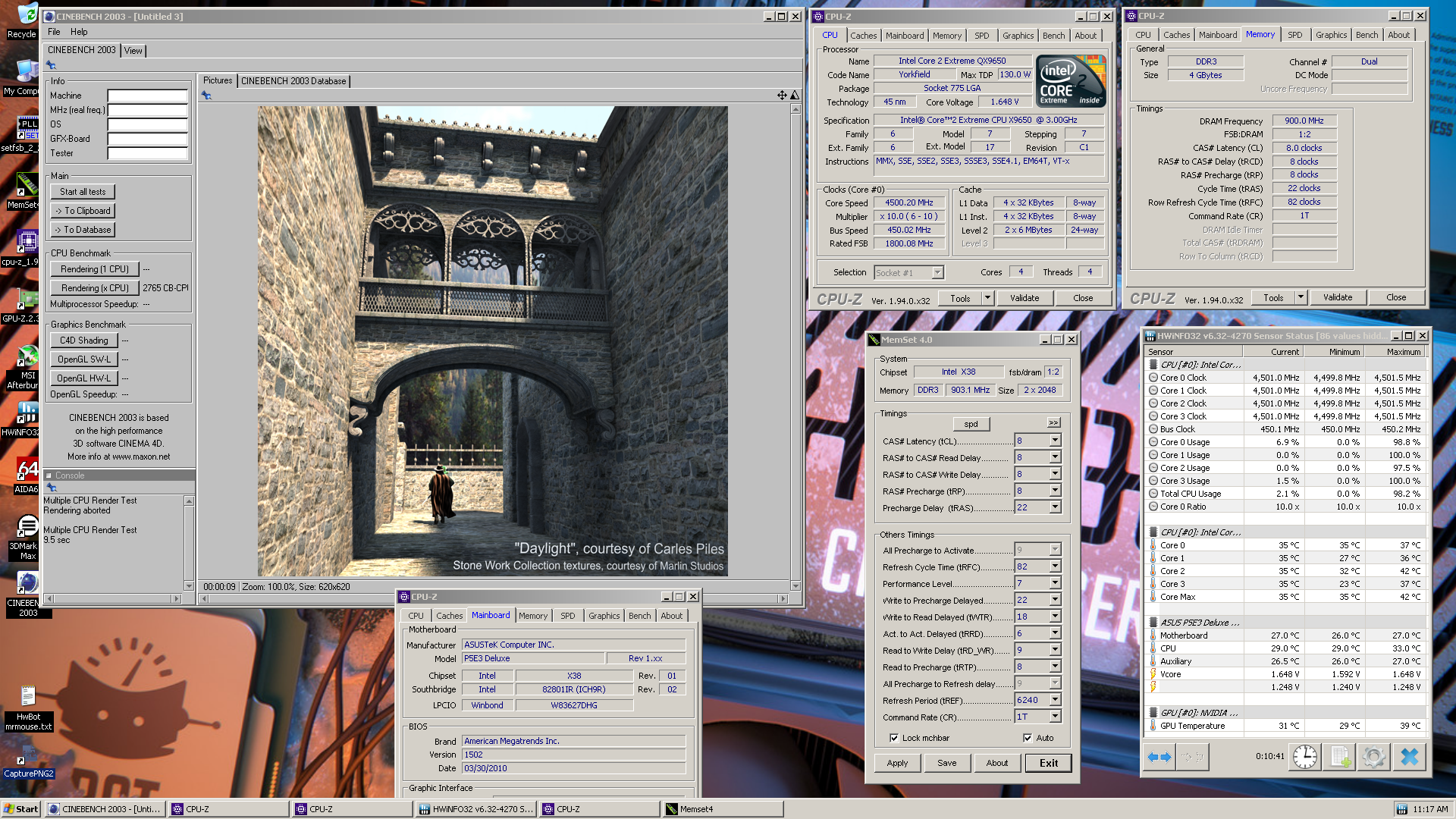Click pin icon in Console panel
Image resolution: width=1456 pixels, height=819 pixels.
click(52, 488)
